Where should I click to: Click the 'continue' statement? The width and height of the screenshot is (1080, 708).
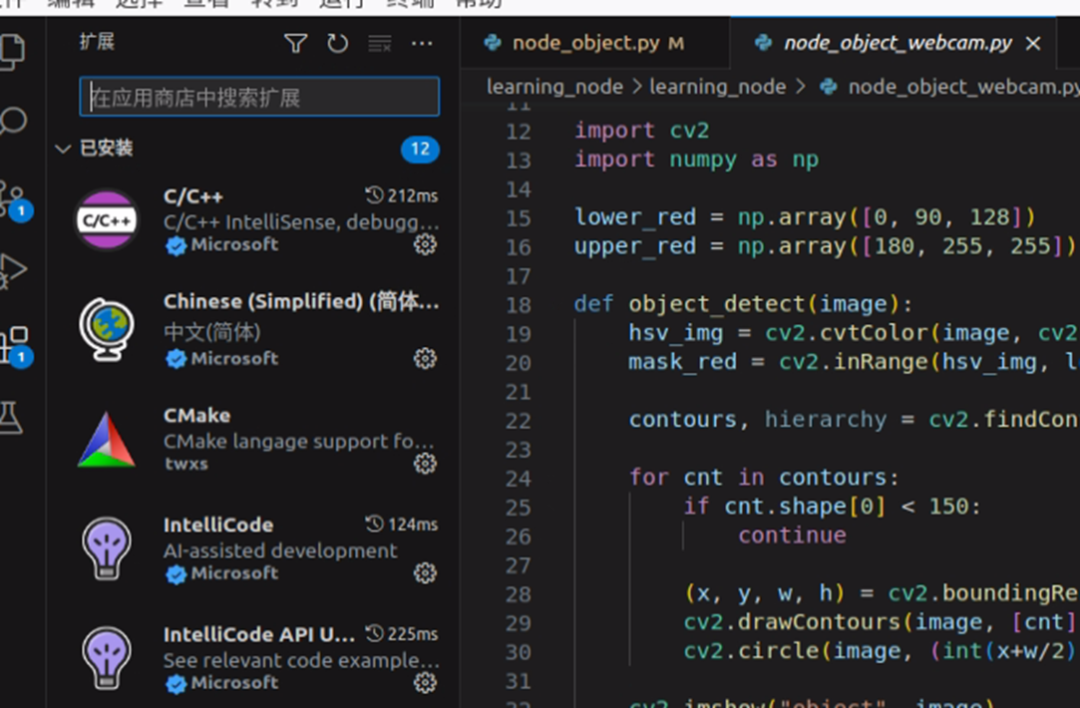point(792,535)
